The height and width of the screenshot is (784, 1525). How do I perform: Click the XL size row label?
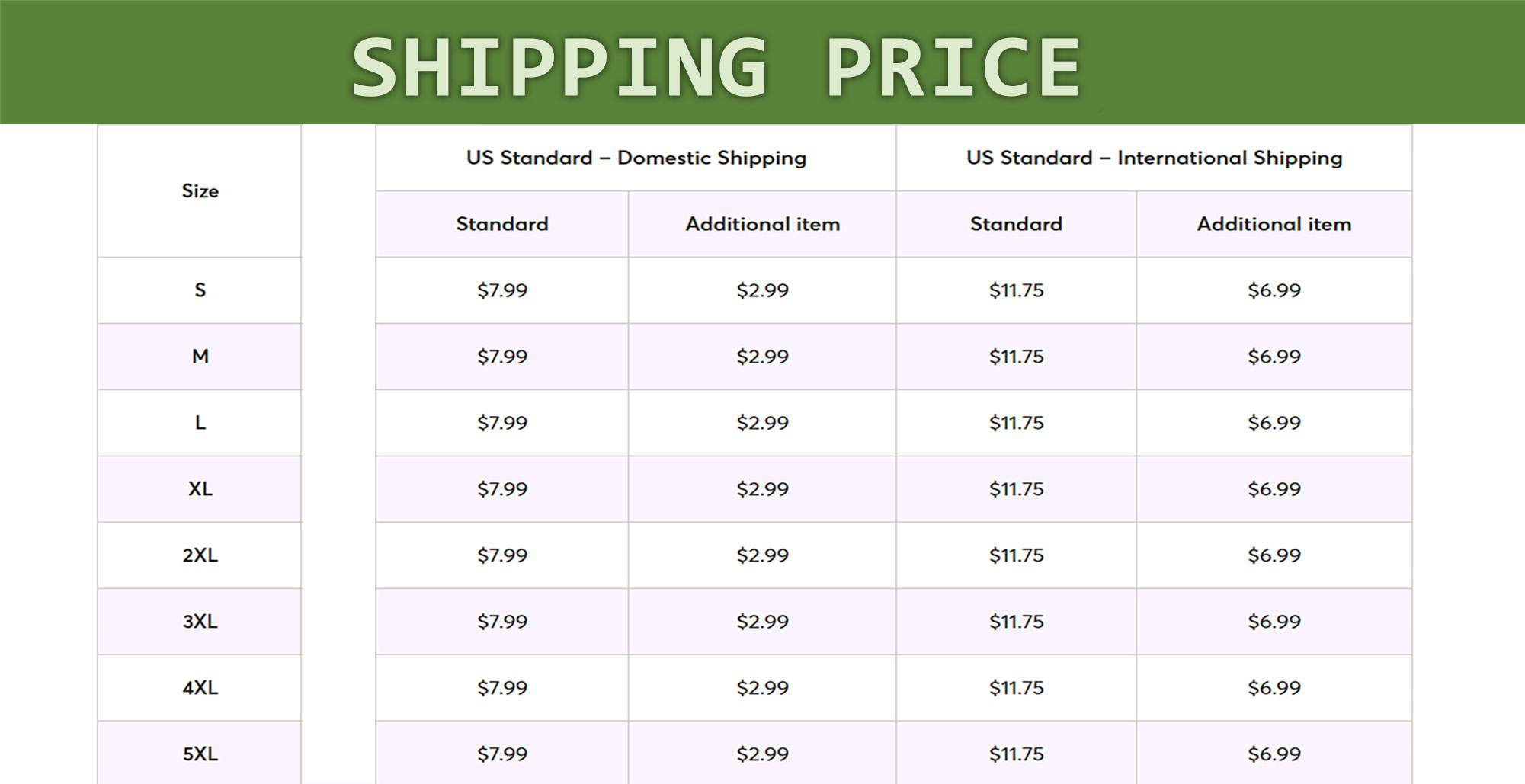click(200, 489)
